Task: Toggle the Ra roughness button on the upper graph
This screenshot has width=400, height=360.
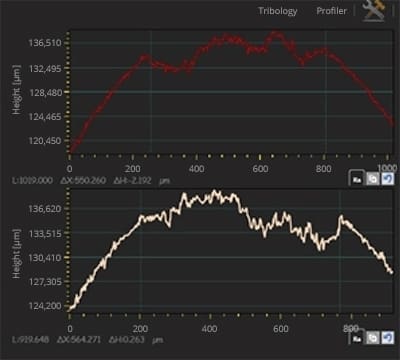Action: pyautogui.click(x=357, y=179)
